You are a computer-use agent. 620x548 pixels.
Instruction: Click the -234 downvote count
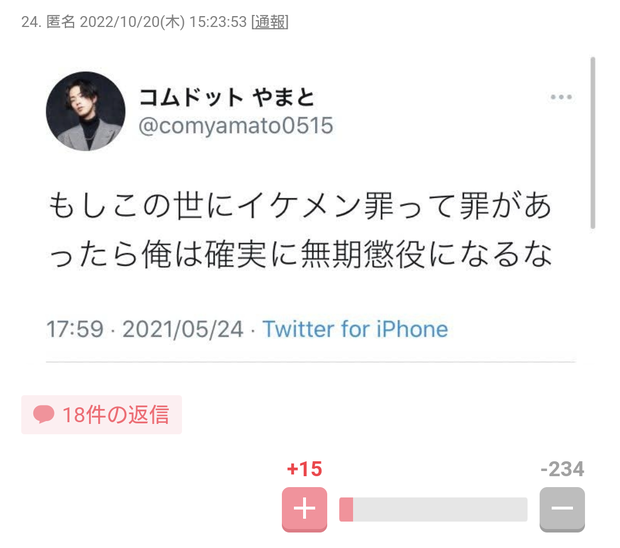tap(562, 469)
